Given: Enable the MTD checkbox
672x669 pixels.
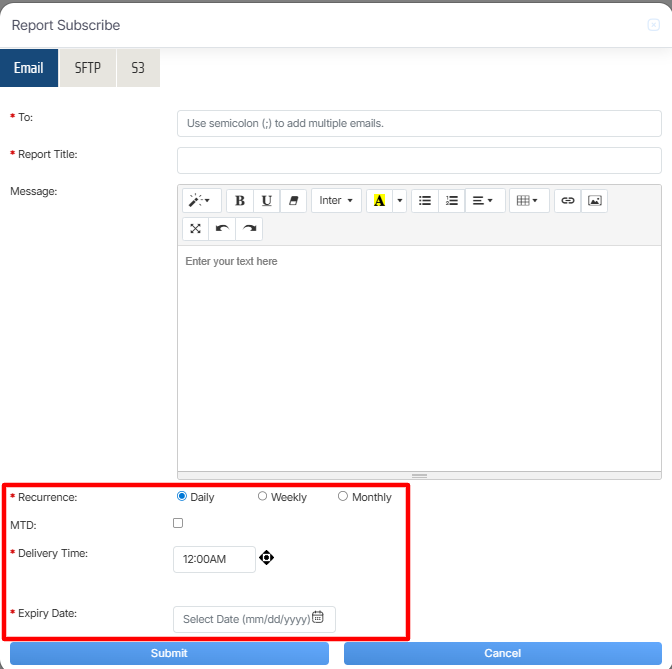Looking at the screenshot, I should (178, 523).
